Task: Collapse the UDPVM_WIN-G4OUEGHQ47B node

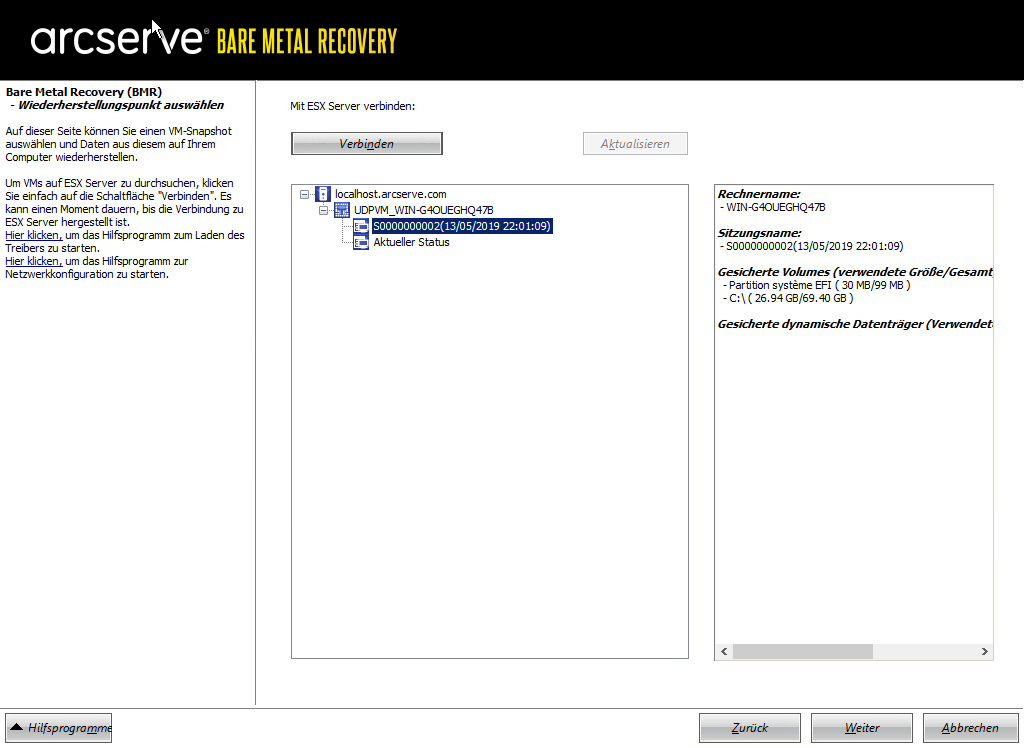Action: [x=323, y=210]
